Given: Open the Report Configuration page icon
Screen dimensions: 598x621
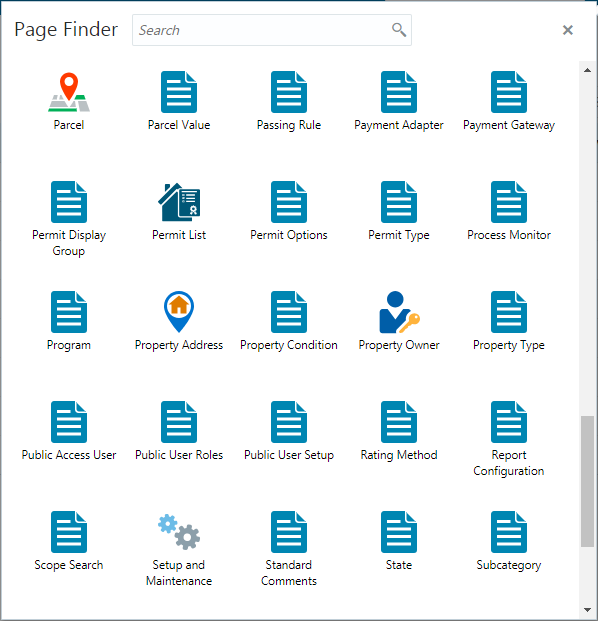Looking at the screenshot, I should [509, 422].
